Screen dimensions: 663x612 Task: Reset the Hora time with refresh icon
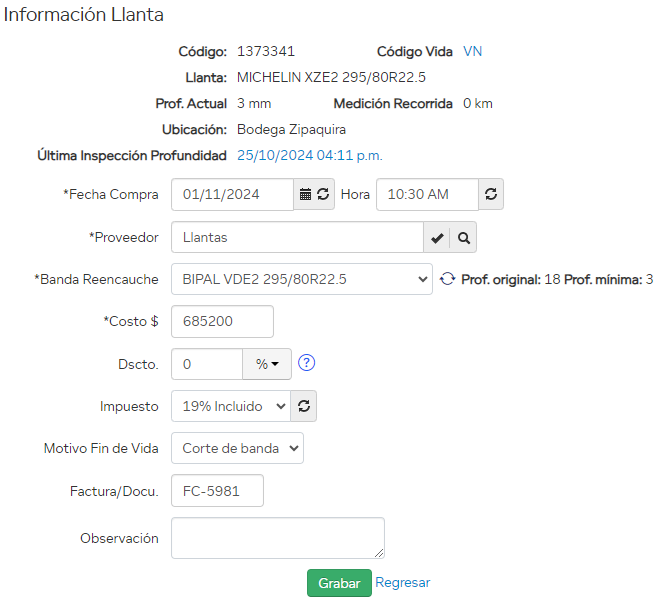491,195
